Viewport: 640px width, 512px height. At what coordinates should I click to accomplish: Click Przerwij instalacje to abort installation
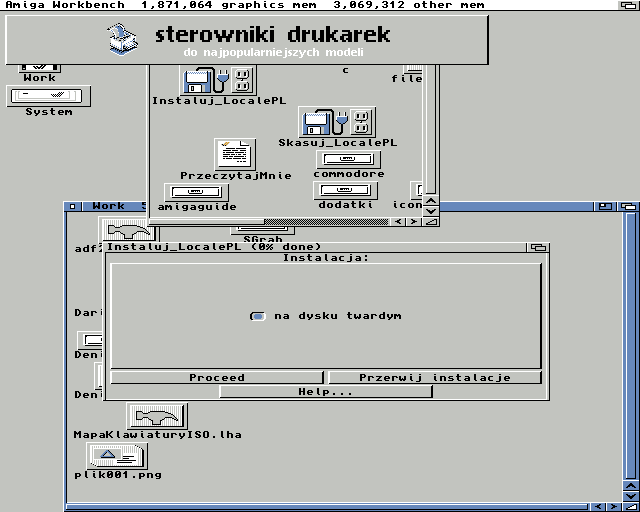[435, 377]
